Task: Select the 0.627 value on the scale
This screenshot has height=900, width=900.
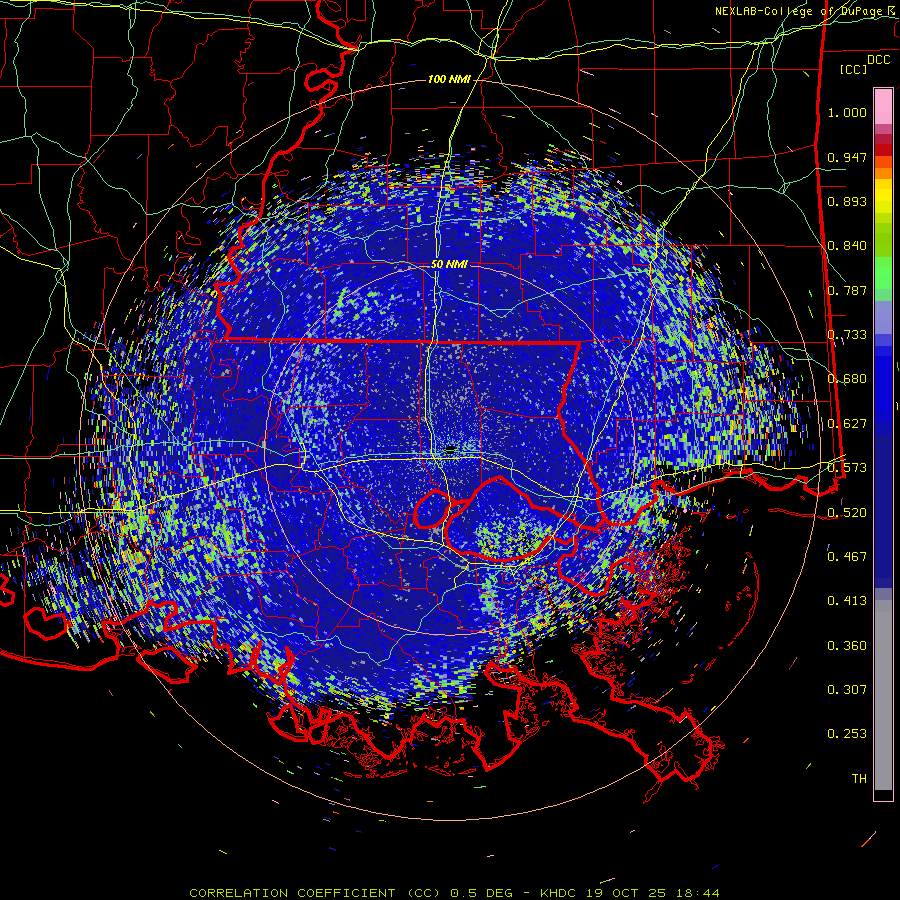Action: (x=847, y=424)
